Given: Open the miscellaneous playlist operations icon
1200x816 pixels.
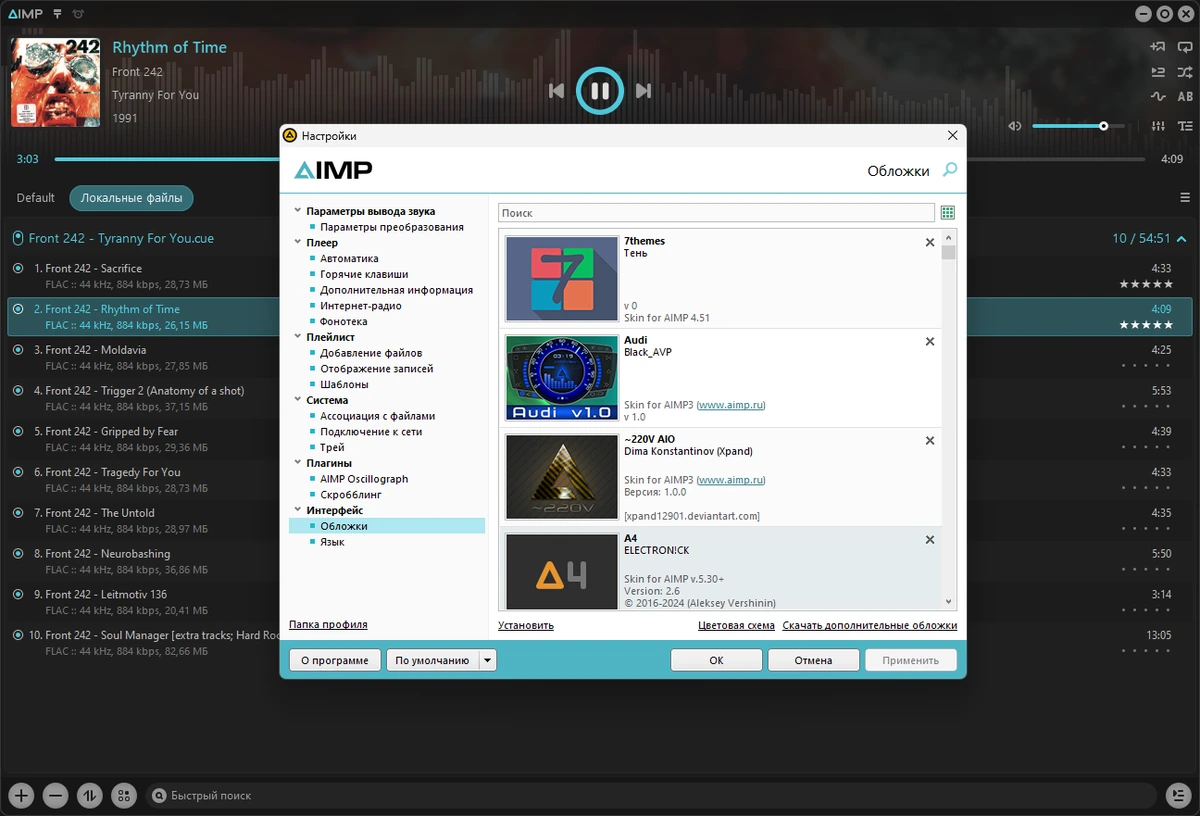Looking at the screenshot, I should [124, 796].
